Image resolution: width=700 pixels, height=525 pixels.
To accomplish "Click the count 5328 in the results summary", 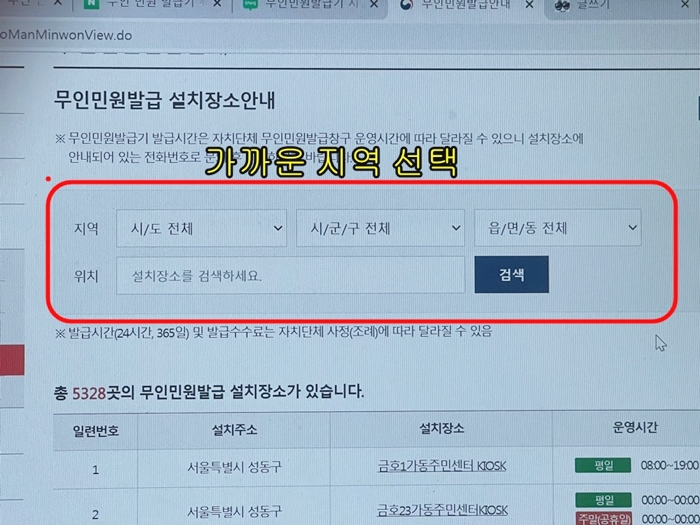I will coord(89,393).
